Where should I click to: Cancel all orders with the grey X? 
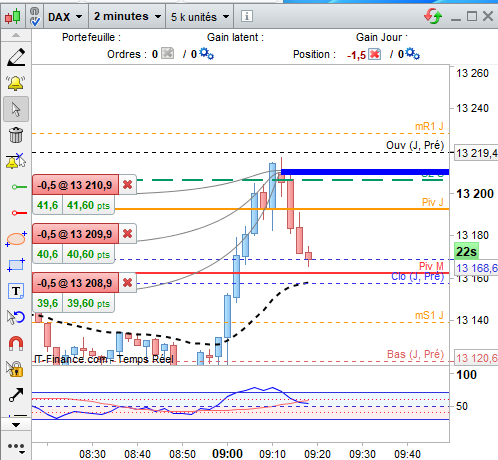click(x=167, y=53)
